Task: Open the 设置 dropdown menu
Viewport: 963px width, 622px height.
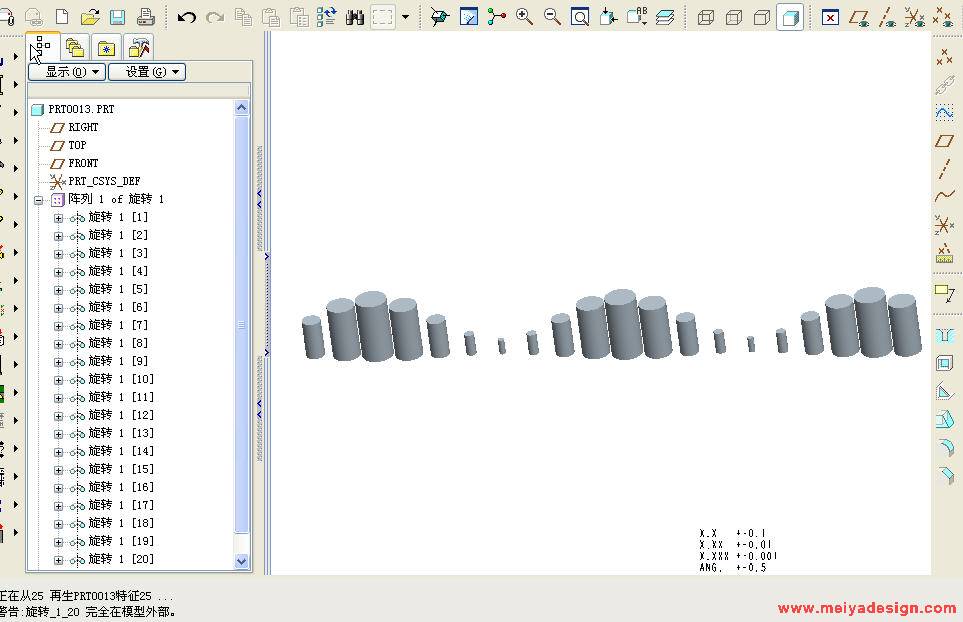Action: tap(146, 72)
